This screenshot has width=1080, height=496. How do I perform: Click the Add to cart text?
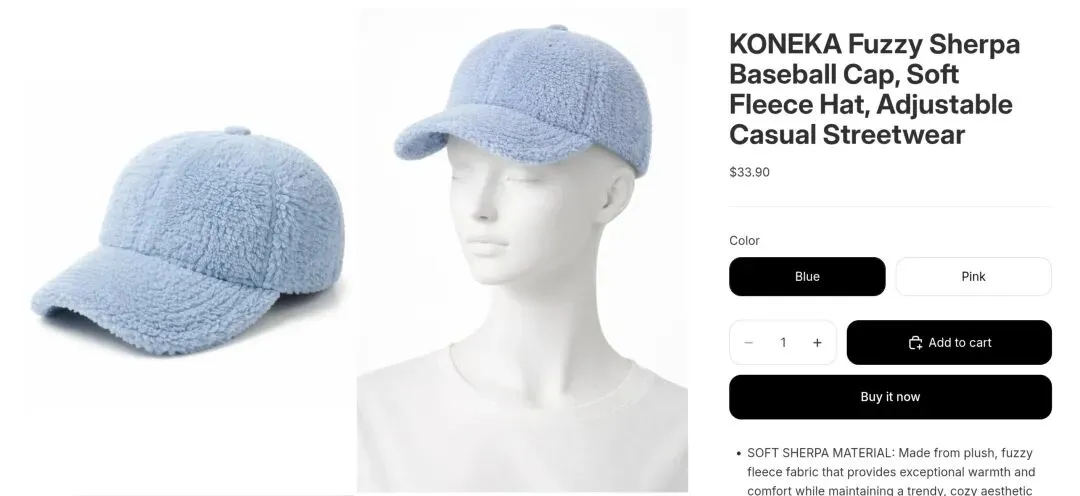click(959, 342)
